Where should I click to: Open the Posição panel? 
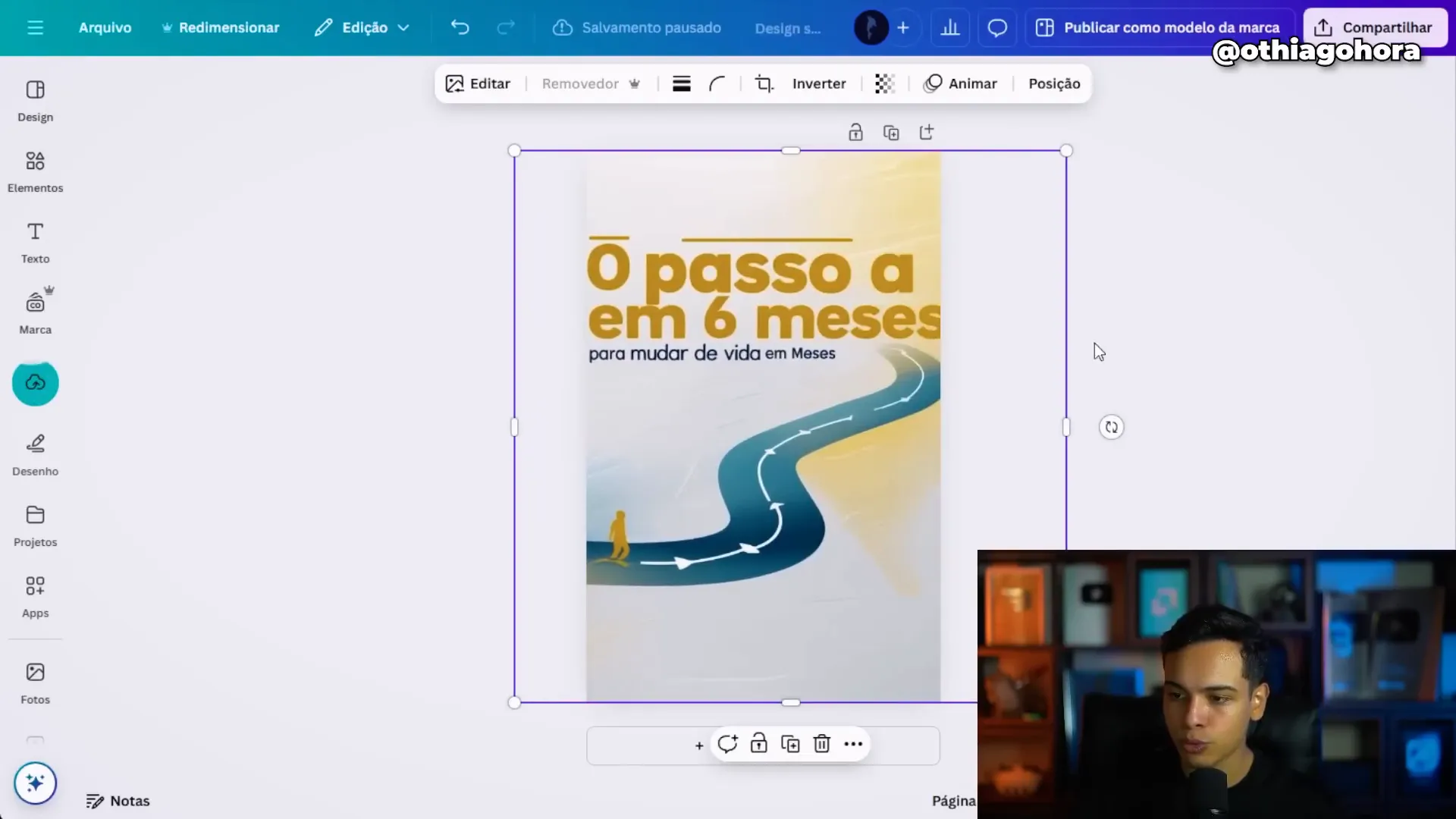point(1054,83)
